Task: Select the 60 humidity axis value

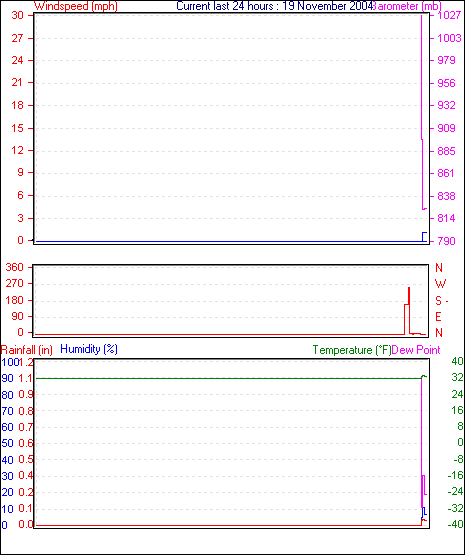Action: (x=7, y=427)
